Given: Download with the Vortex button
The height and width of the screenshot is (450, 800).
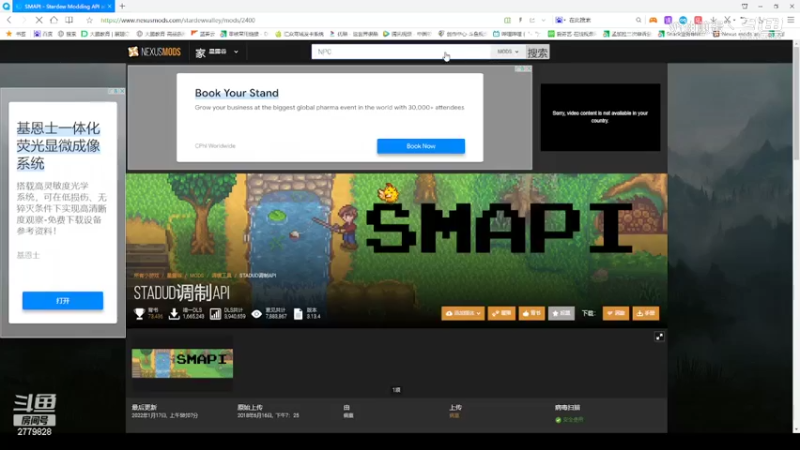Looking at the screenshot, I should tap(616, 313).
